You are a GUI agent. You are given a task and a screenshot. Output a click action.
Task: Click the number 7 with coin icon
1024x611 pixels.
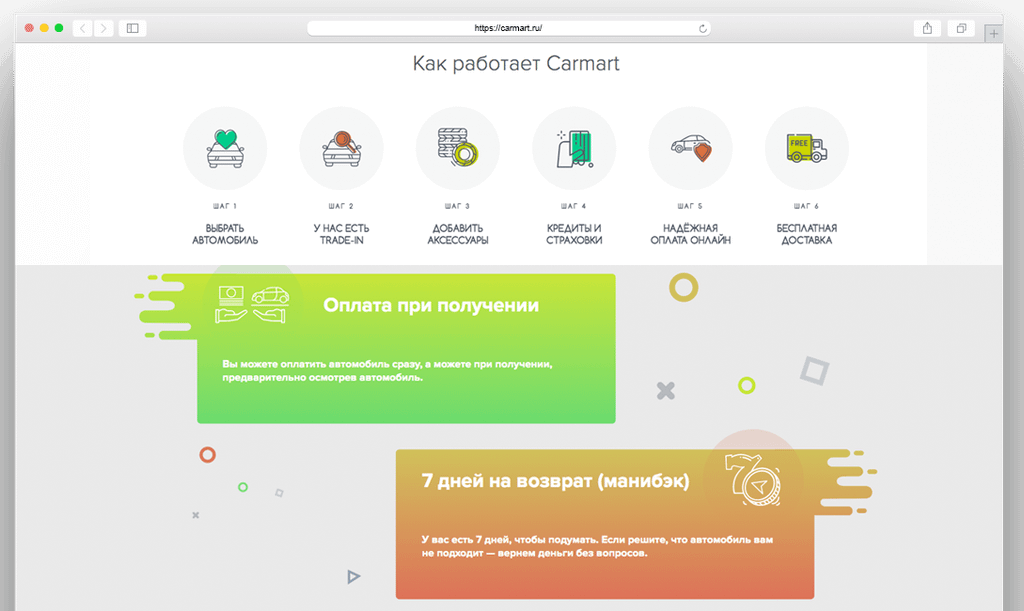(753, 480)
